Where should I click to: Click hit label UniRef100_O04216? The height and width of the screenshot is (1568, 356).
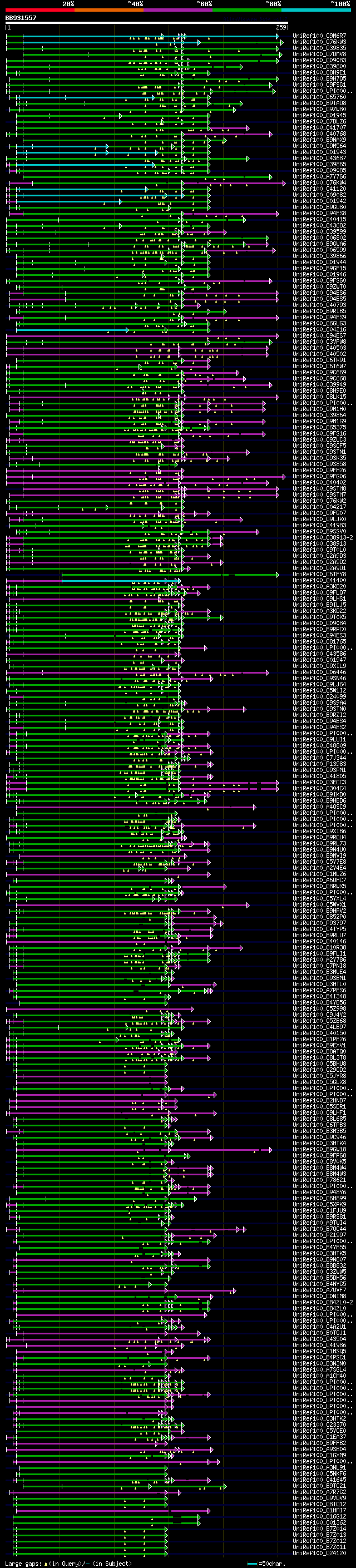319,329
